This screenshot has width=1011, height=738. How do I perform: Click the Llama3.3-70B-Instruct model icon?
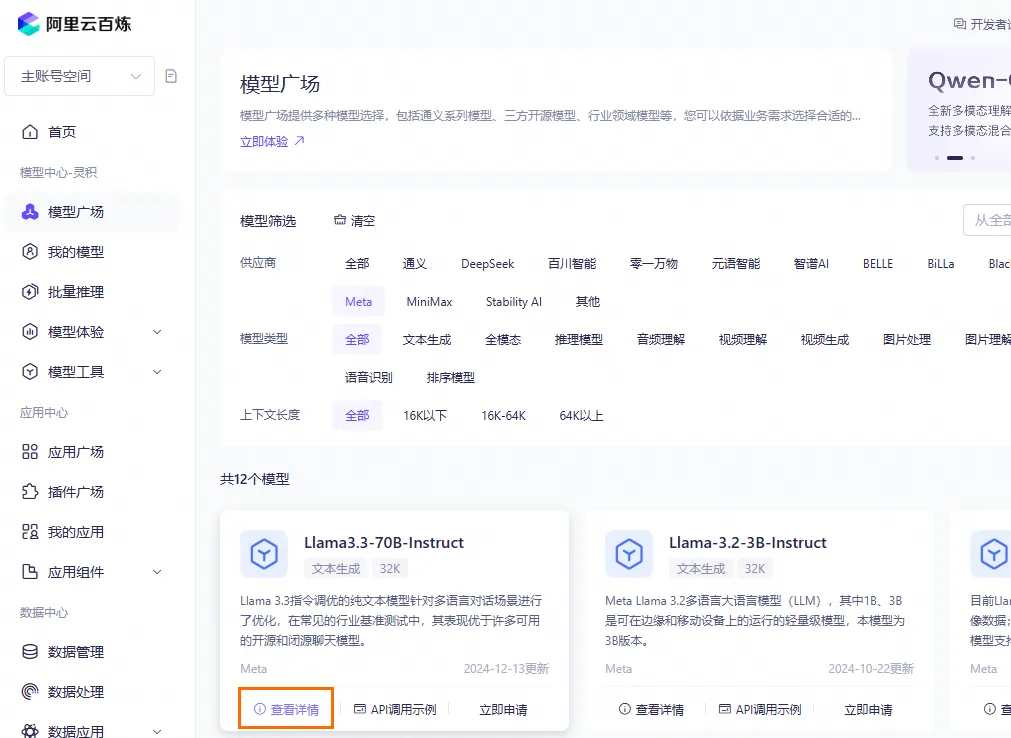coord(264,554)
